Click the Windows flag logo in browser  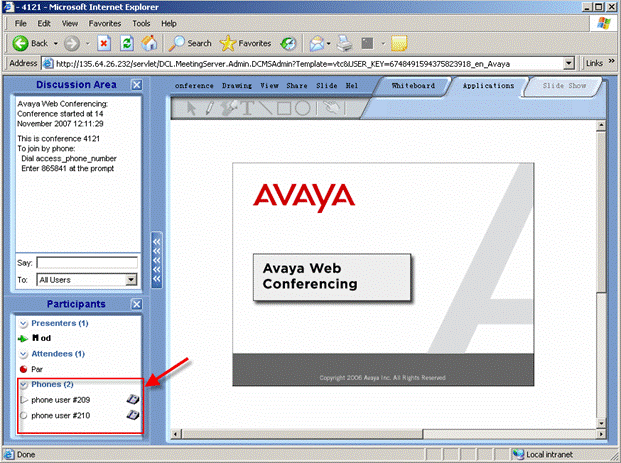point(604,23)
